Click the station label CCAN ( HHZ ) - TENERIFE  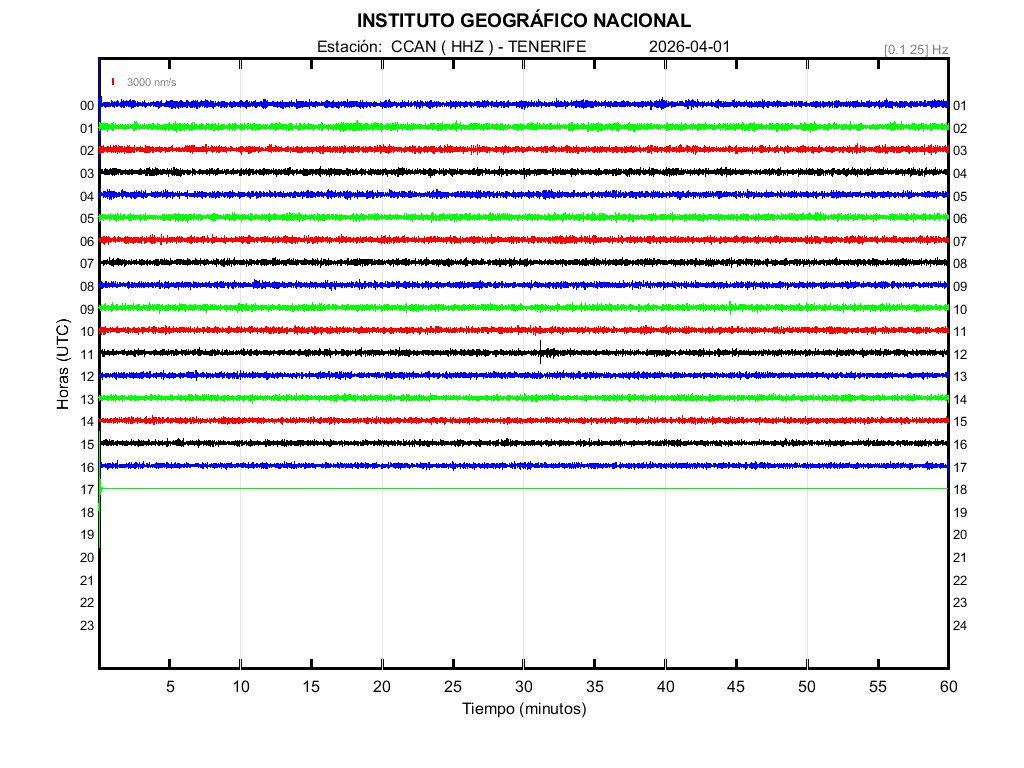point(451,46)
